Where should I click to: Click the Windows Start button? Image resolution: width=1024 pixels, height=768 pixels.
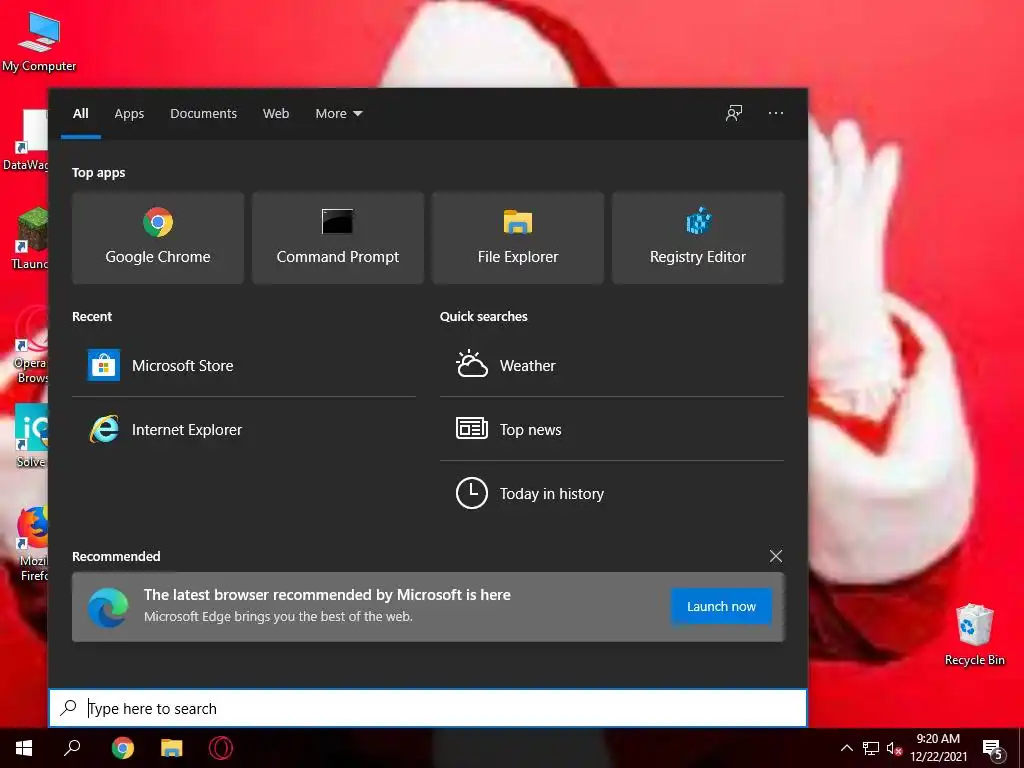(x=24, y=748)
